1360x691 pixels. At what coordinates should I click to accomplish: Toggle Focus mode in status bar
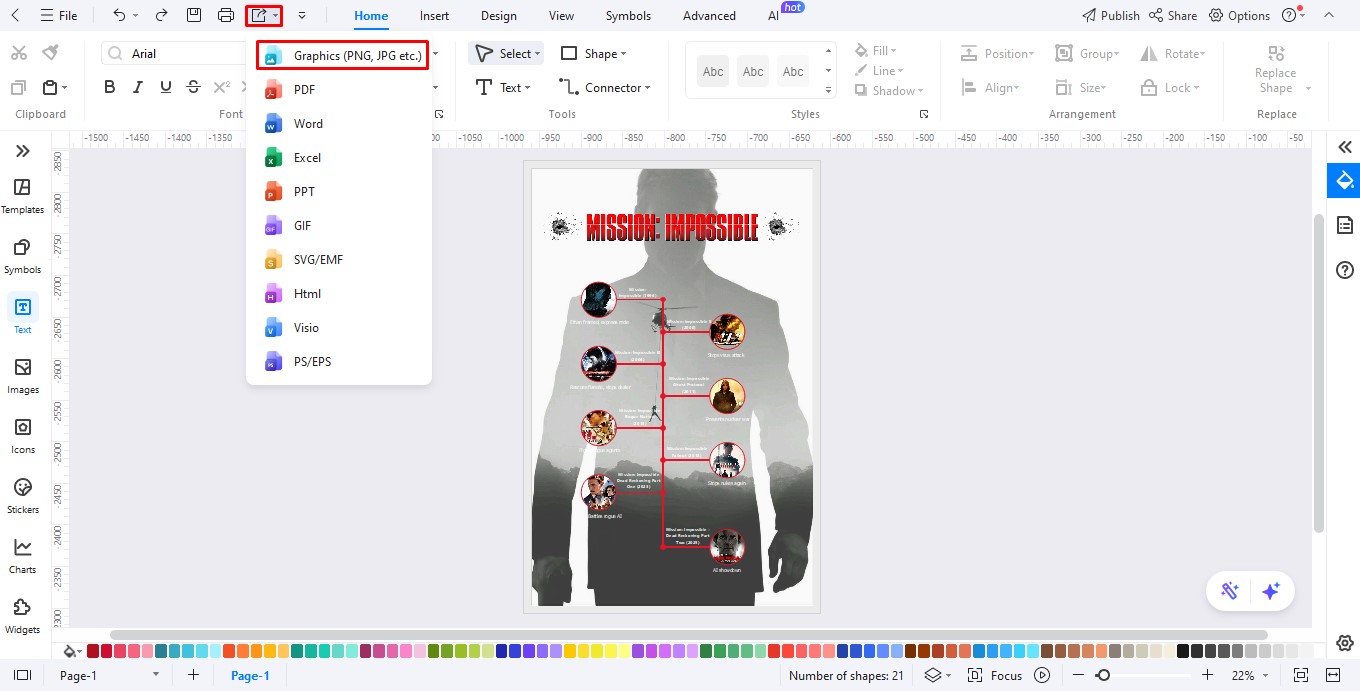tap(996, 676)
